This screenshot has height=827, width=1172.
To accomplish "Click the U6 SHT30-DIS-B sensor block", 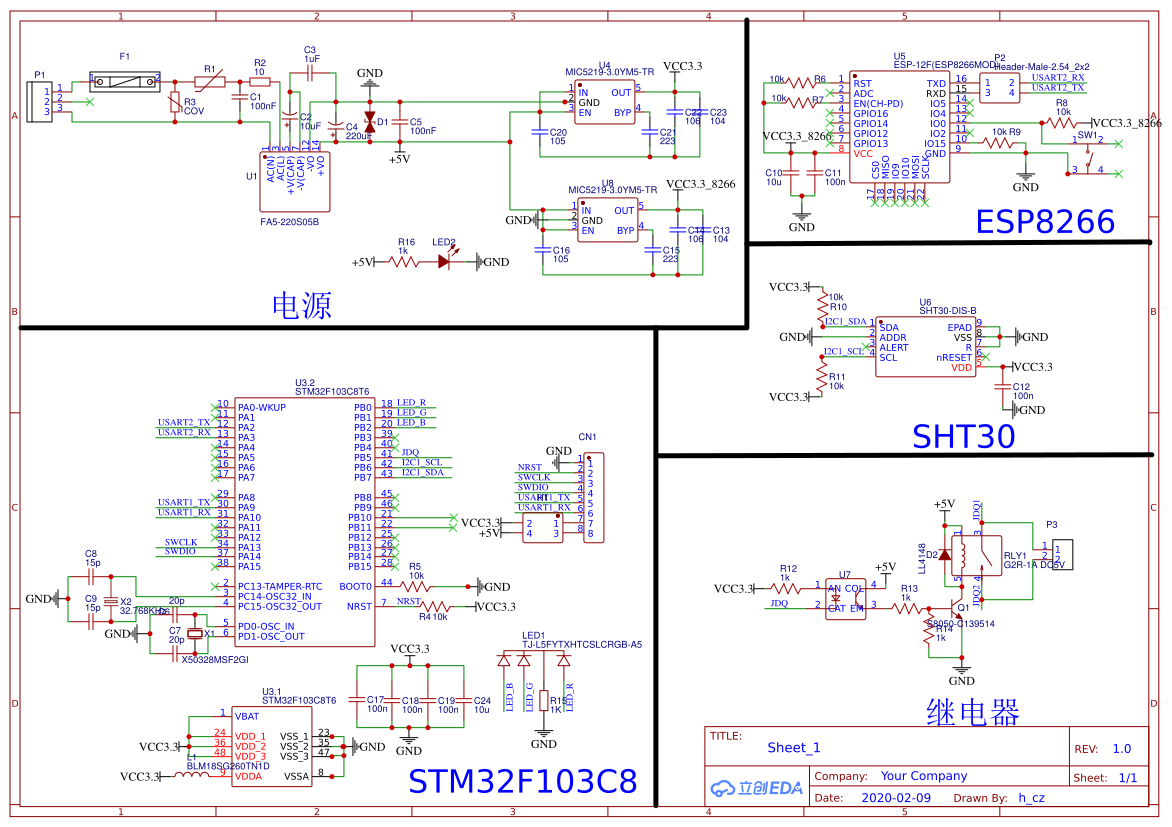I will [925, 346].
